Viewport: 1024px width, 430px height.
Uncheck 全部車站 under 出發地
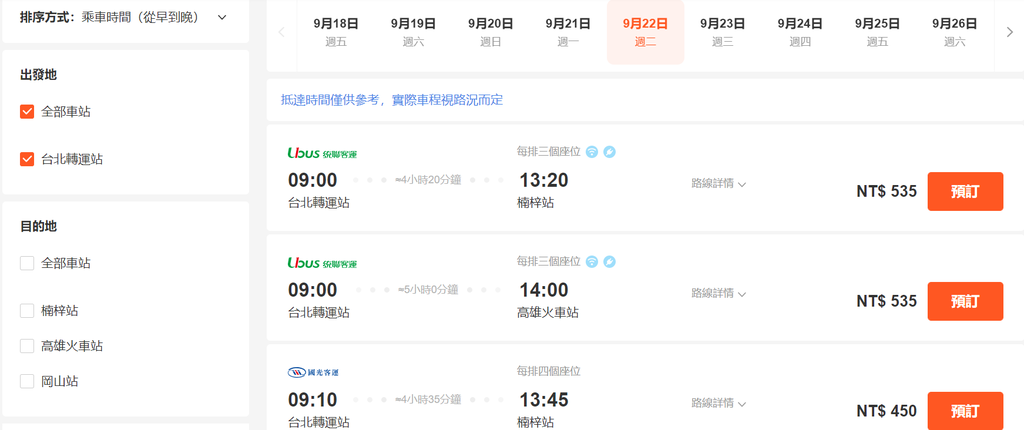point(27,112)
